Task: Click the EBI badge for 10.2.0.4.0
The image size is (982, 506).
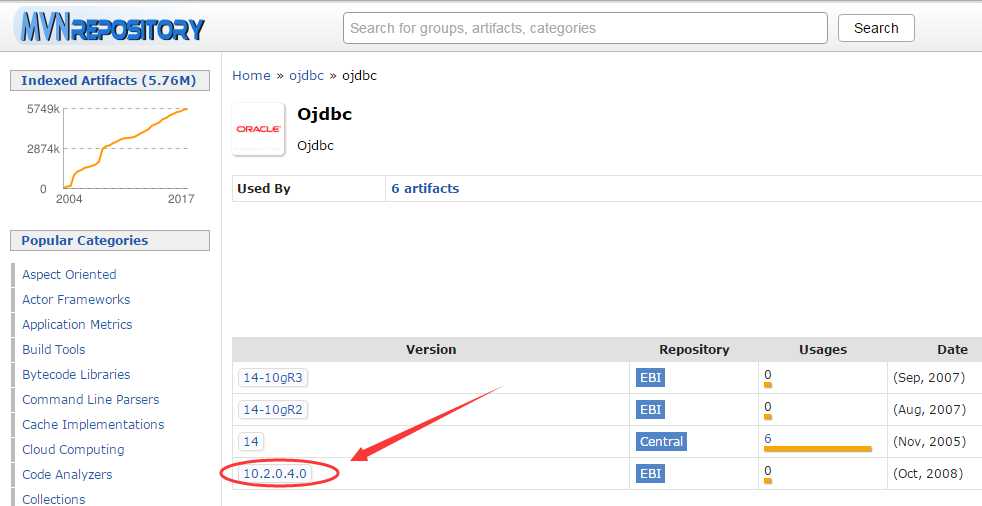Action: pos(650,473)
